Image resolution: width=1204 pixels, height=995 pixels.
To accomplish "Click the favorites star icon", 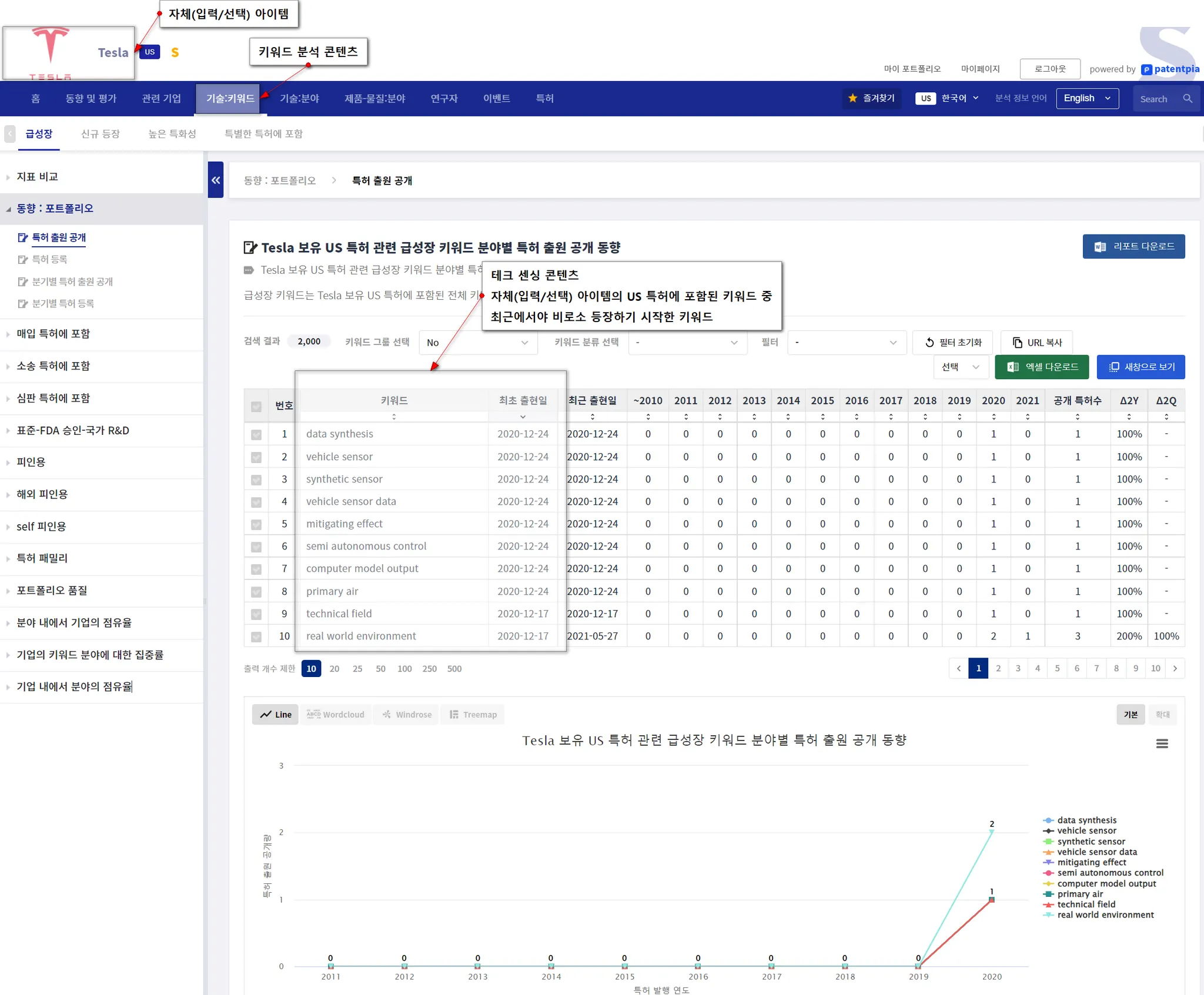I will pyautogui.click(x=853, y=98).
